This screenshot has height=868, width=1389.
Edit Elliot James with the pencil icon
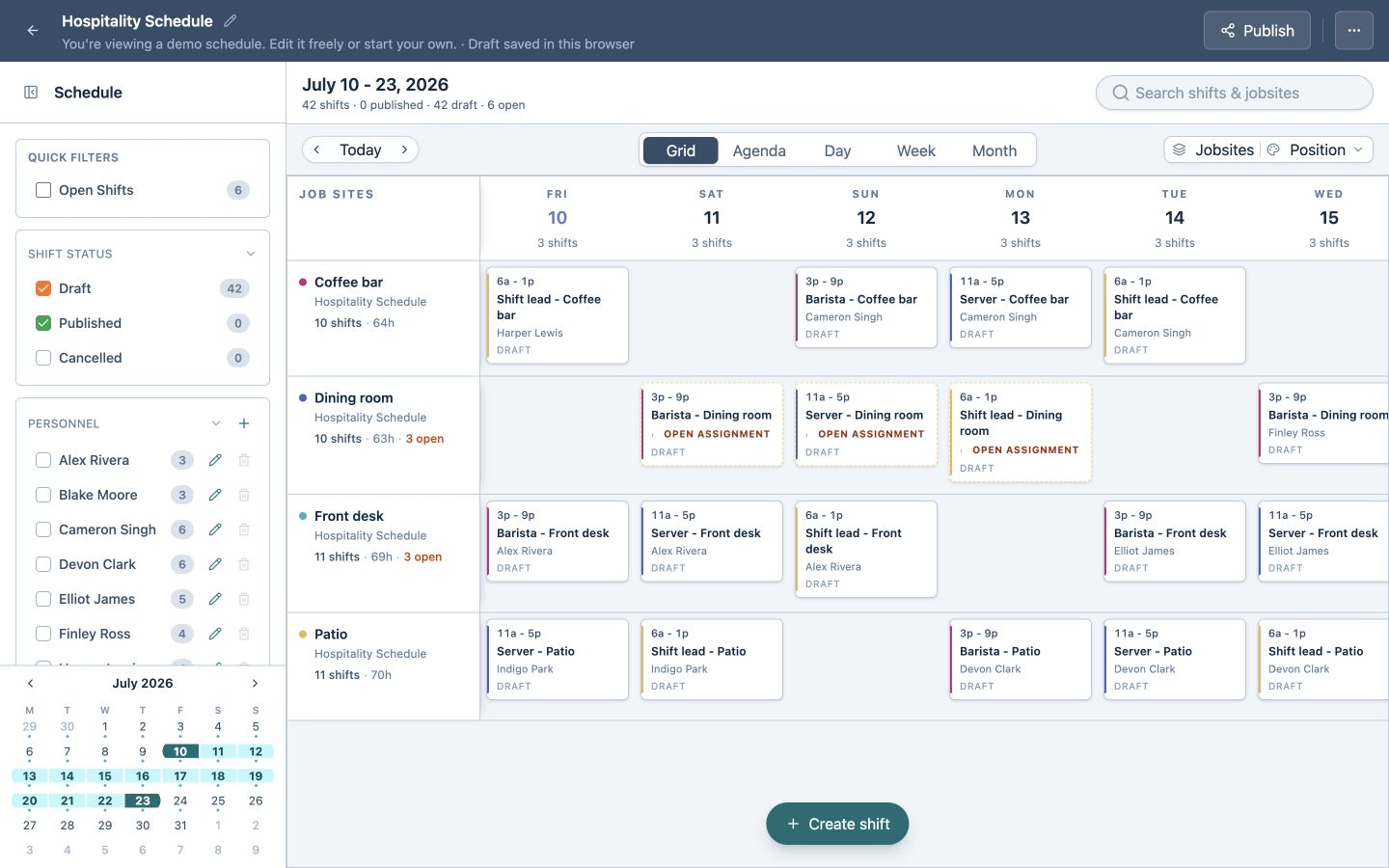[x=215, y=599]
